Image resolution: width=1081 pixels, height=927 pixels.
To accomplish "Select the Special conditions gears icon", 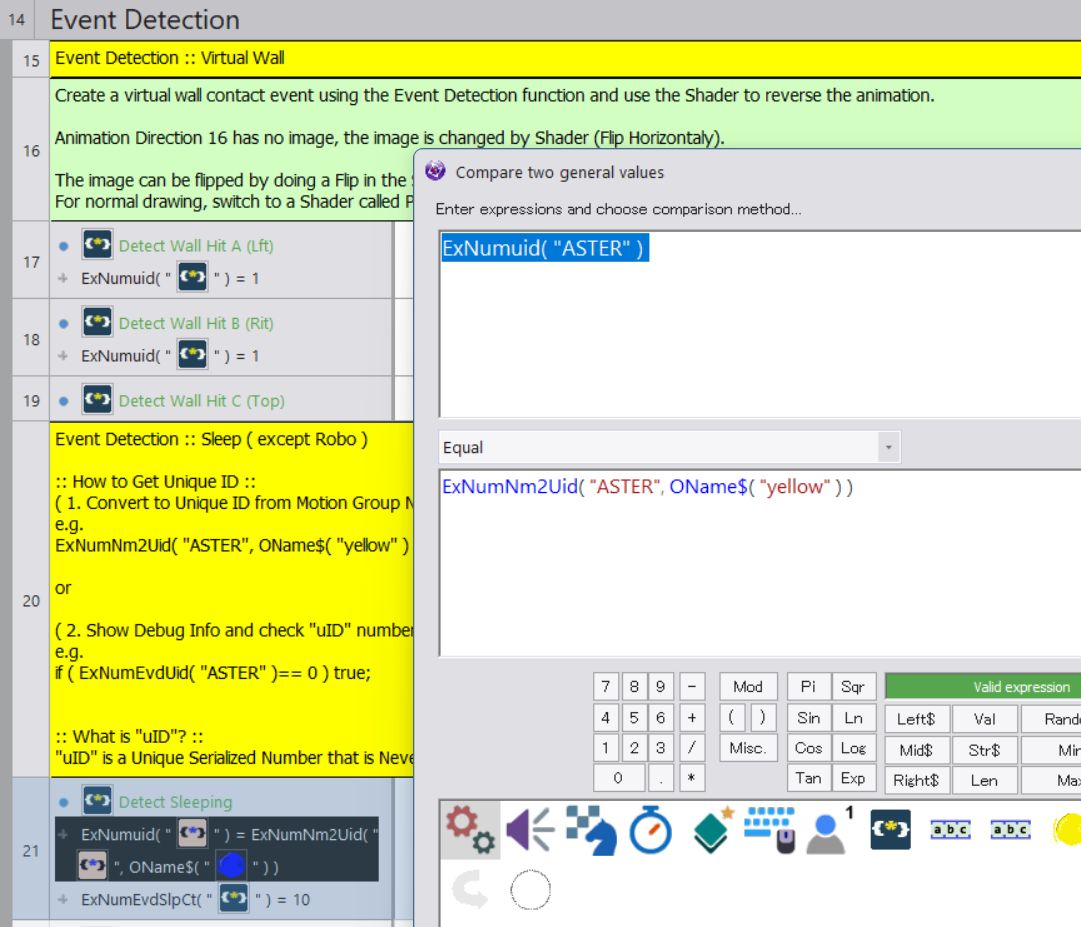I will [x=468, y=830].
